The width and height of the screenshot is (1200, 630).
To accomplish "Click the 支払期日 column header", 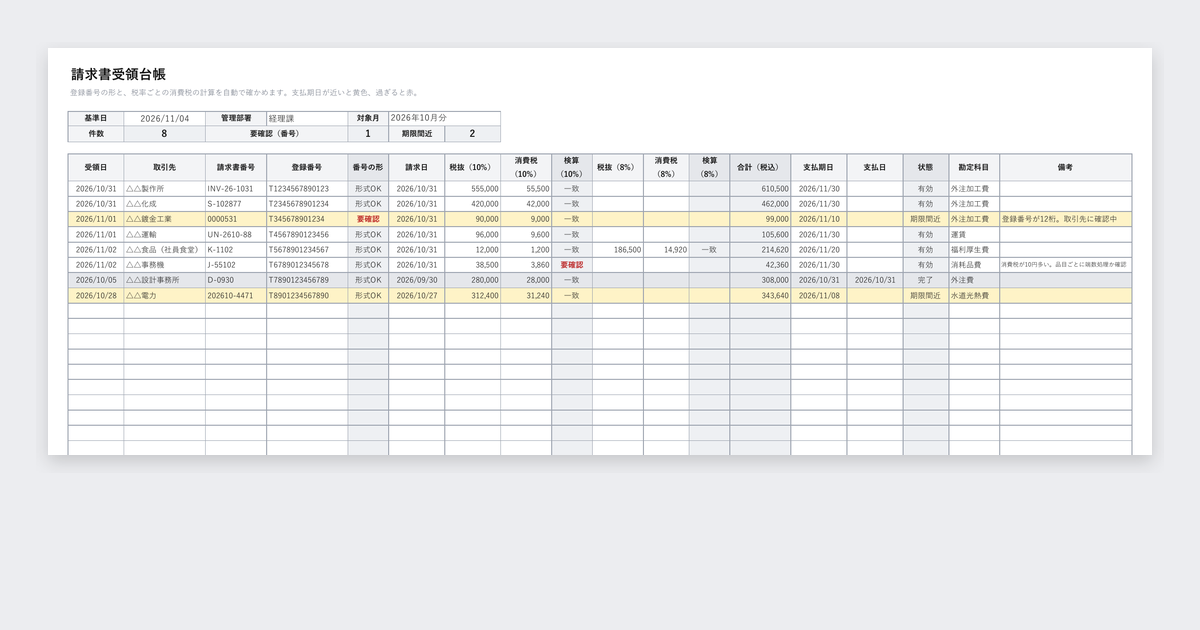I will point(819,167).
